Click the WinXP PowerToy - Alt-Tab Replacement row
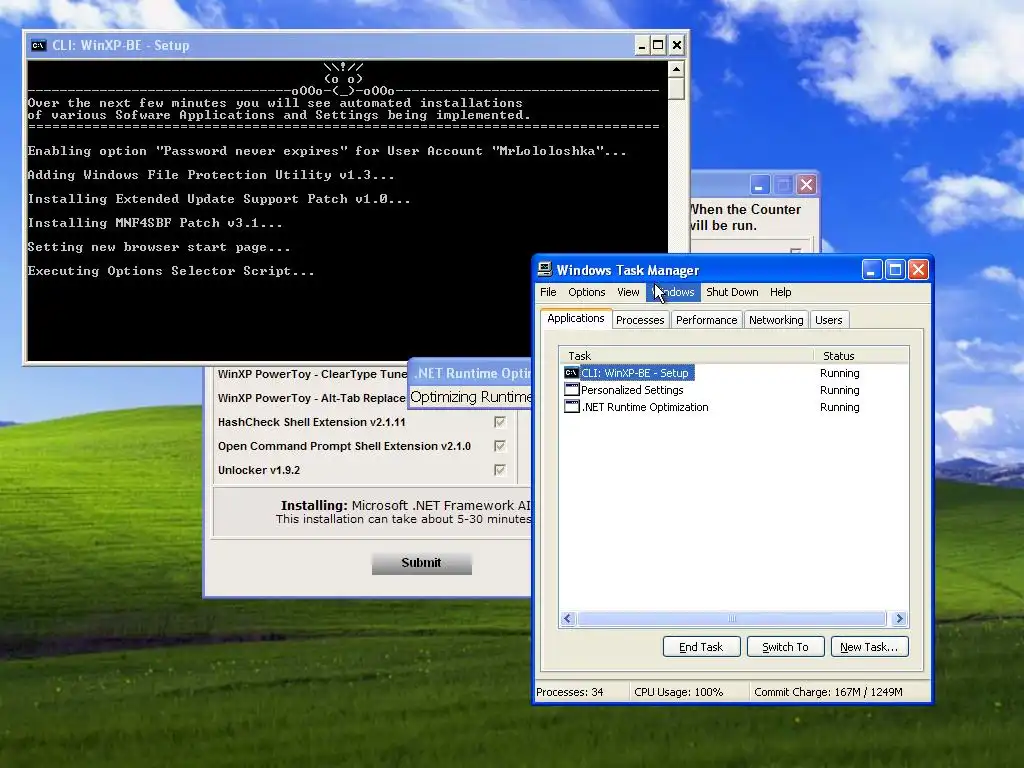This screenshot has width=1024, height=768. (312, 398)
